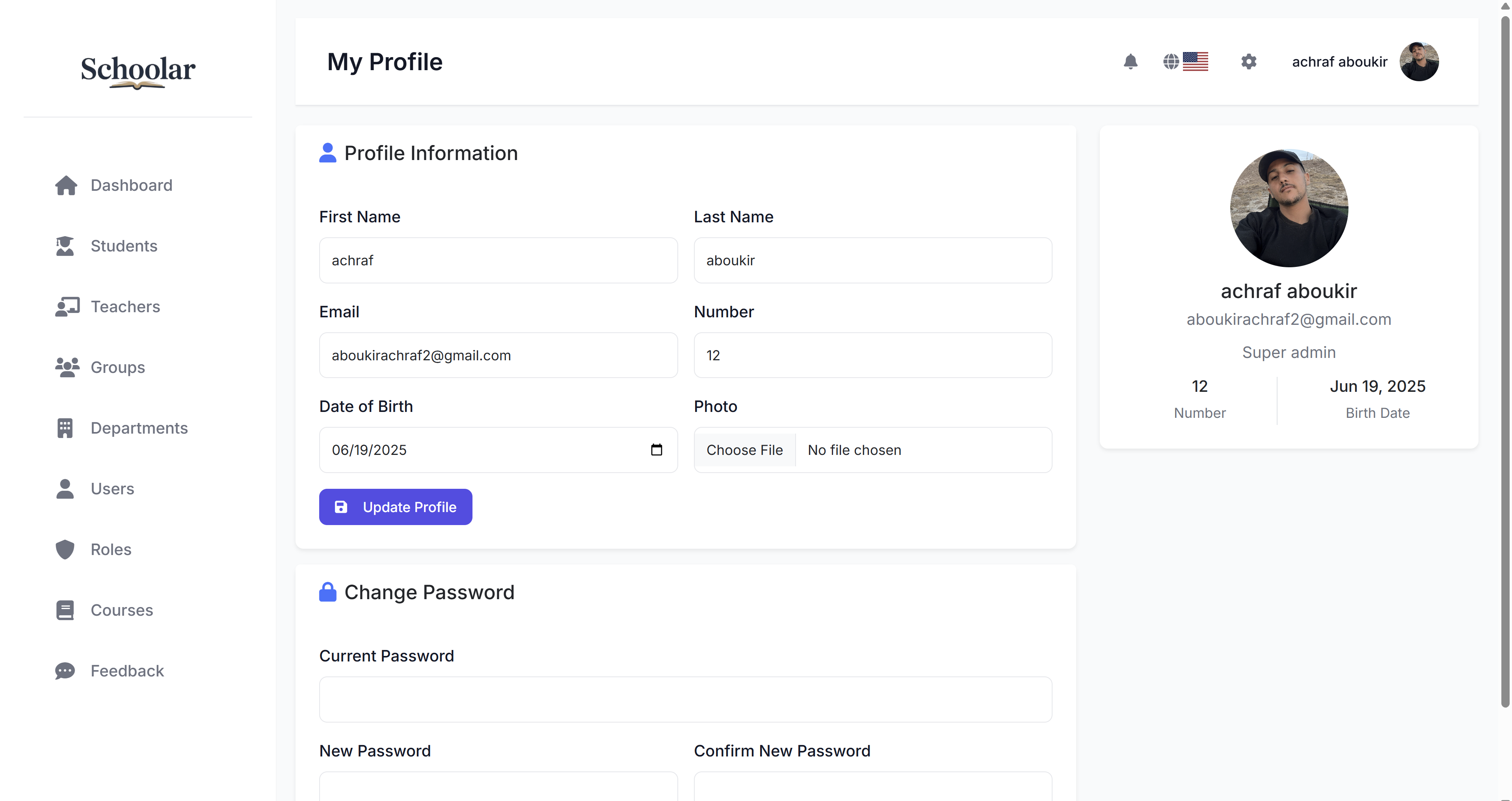Viewport: 1512px width, 801px height.
Task: Focus the First Name field
Action: click(498, 260)
